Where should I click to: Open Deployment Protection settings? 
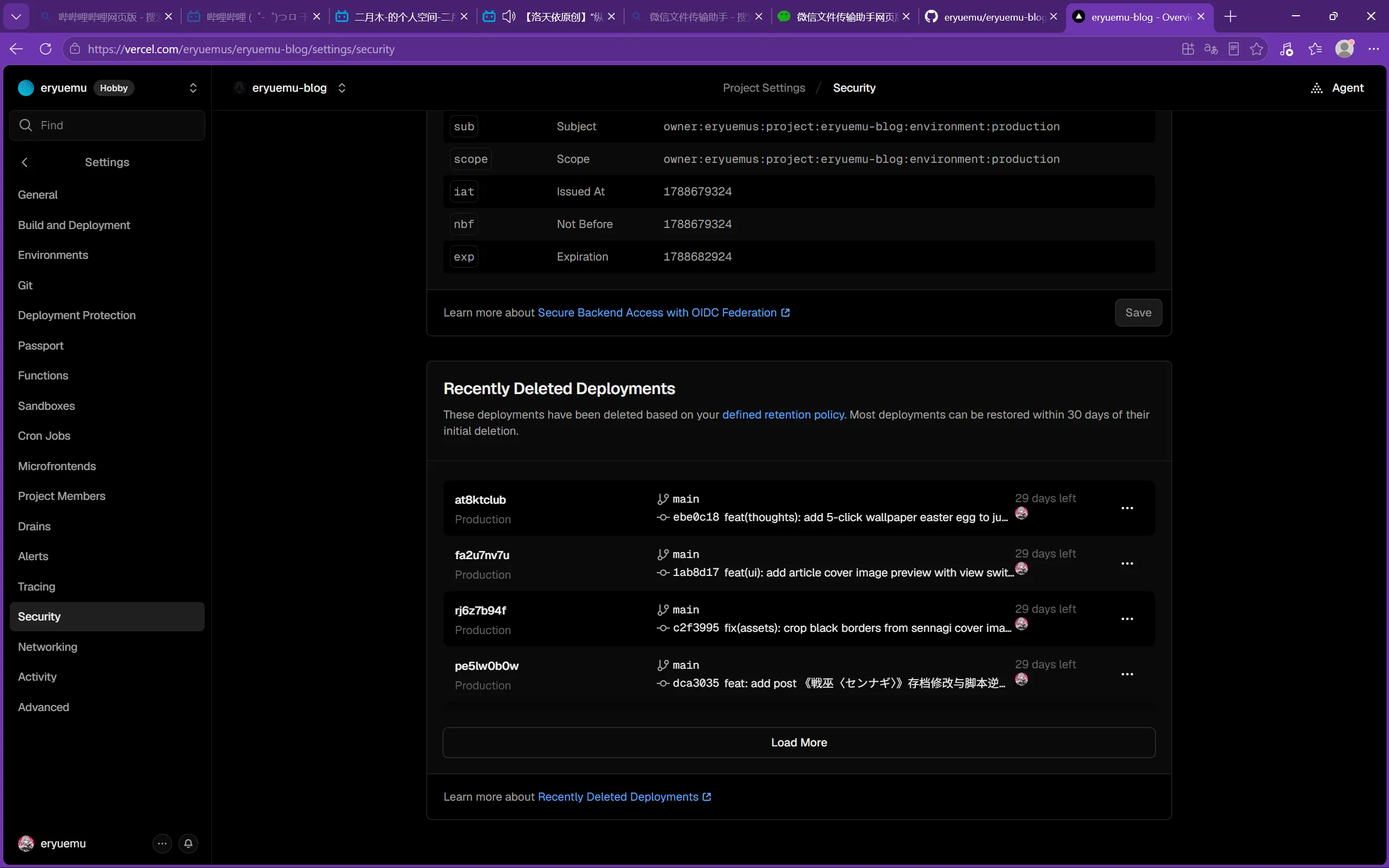(x=77, y=315)
